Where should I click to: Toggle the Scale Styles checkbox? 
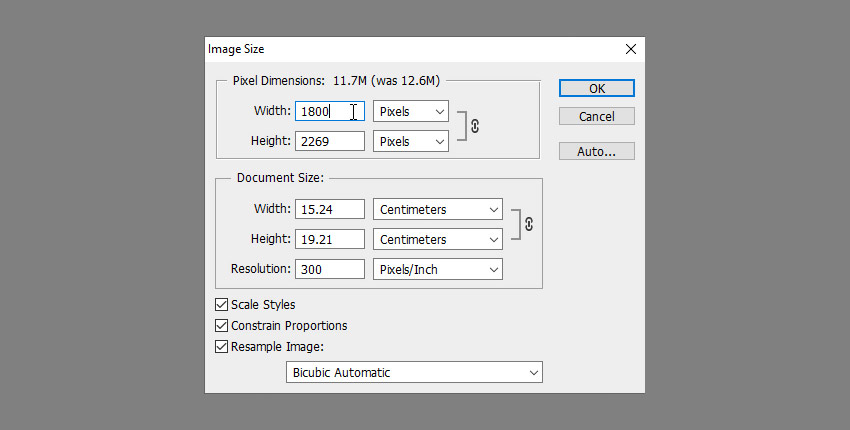tap(221, 305)
